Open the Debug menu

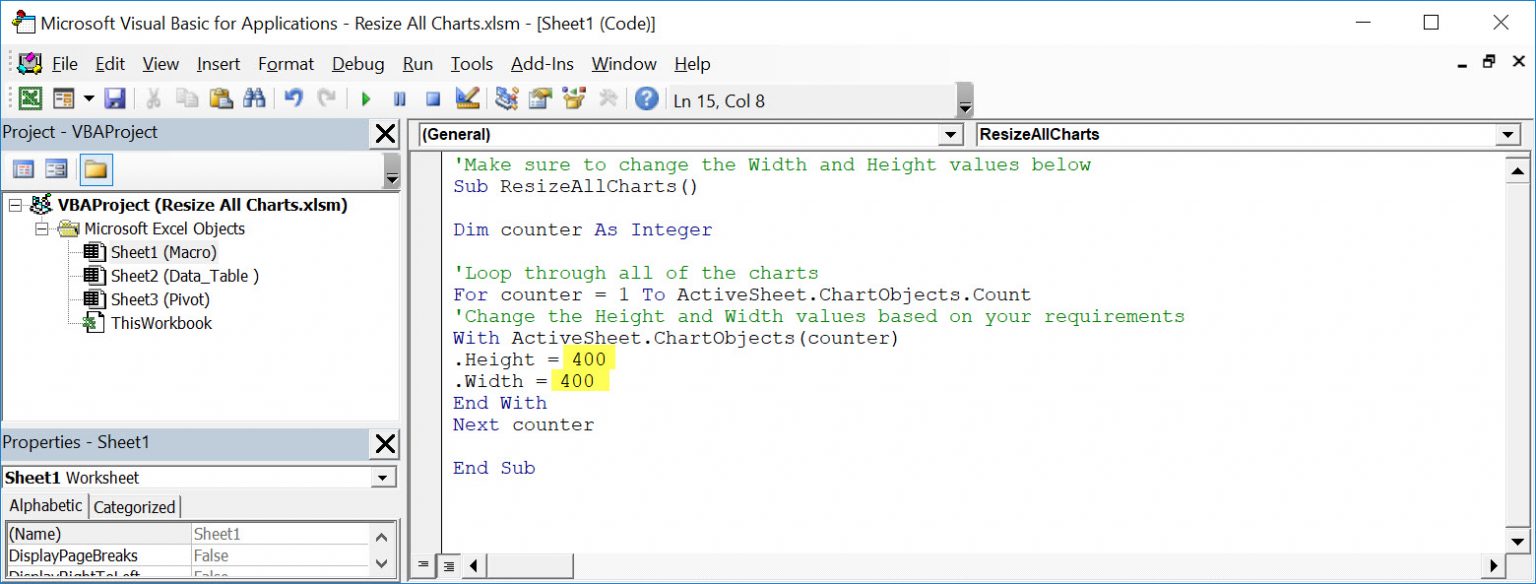coord(358,64)
